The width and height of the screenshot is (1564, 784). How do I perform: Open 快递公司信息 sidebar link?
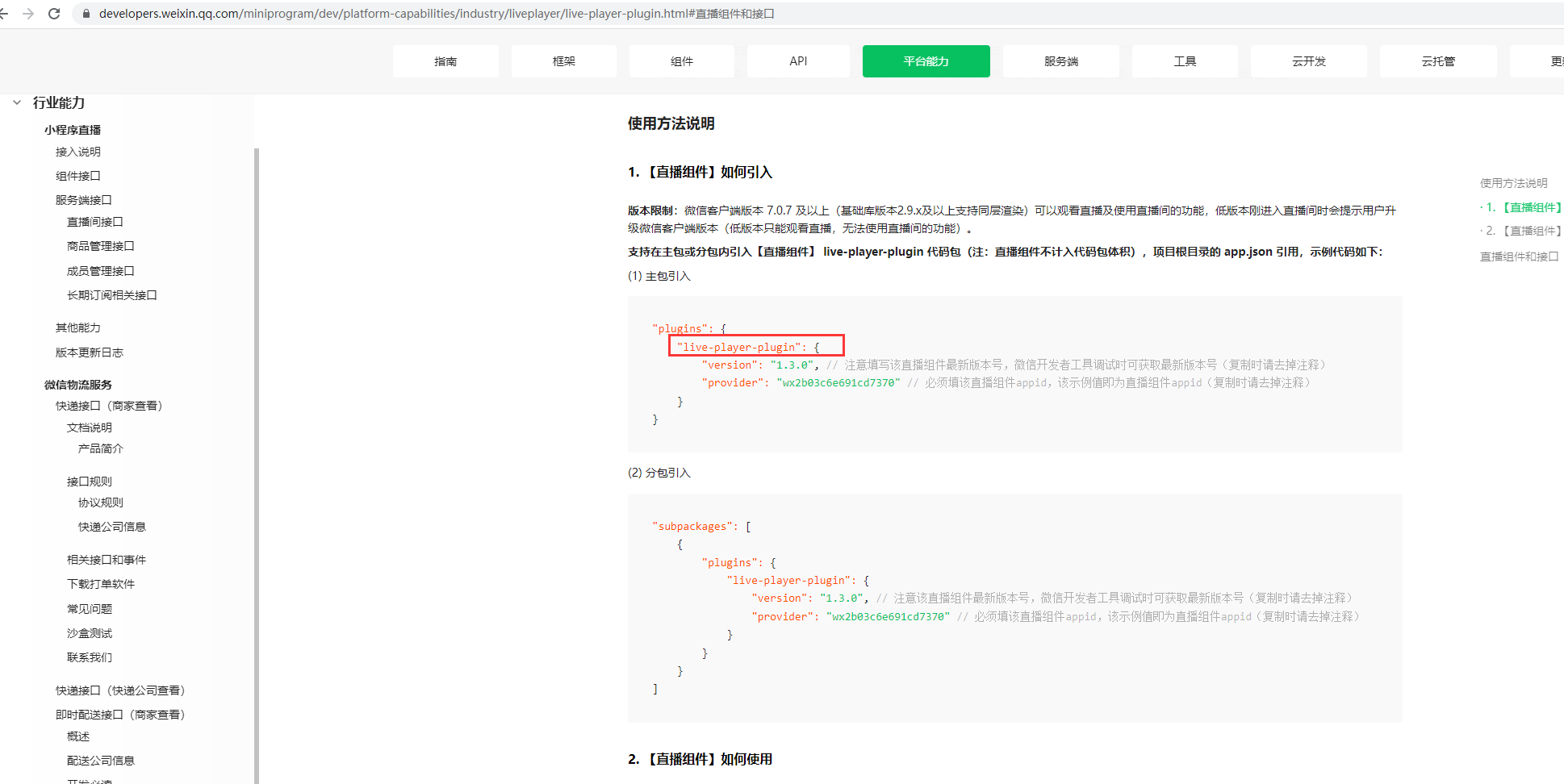(112, 527)
